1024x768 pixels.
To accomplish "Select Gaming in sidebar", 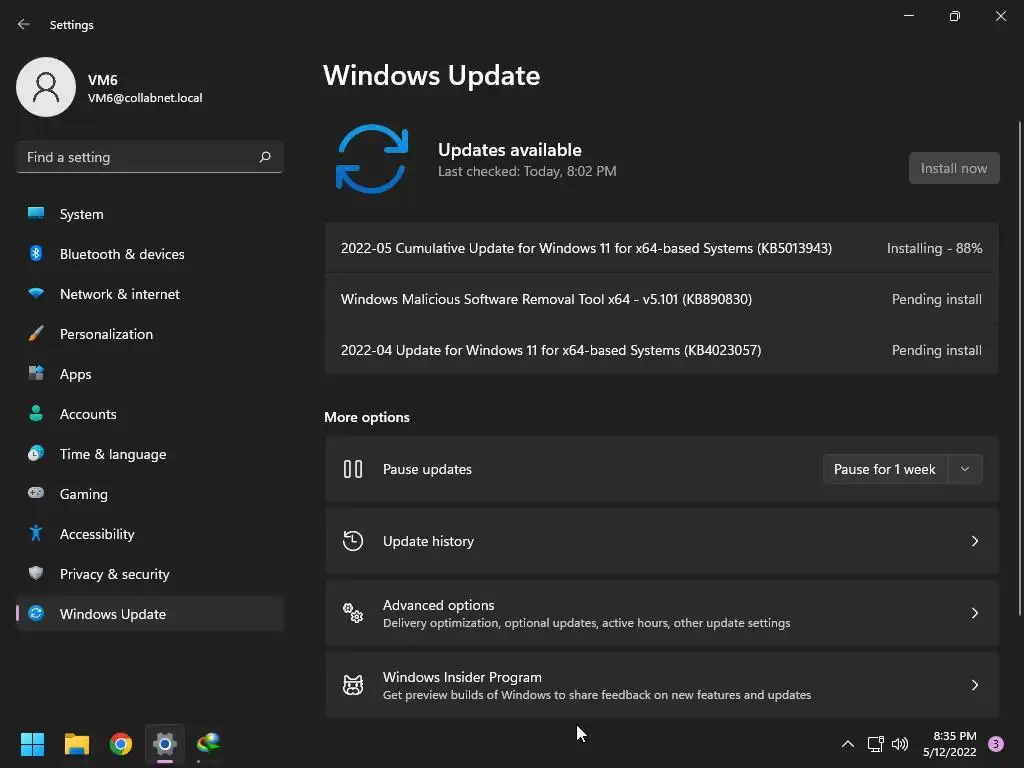I will coord(150,494).
